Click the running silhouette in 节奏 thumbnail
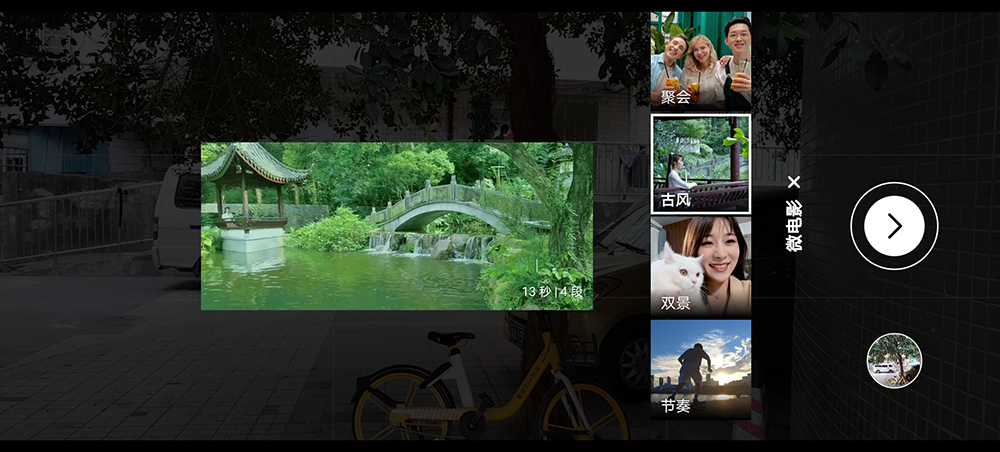1000x452 pixels. pyautogui.click(x=691, y=367)
